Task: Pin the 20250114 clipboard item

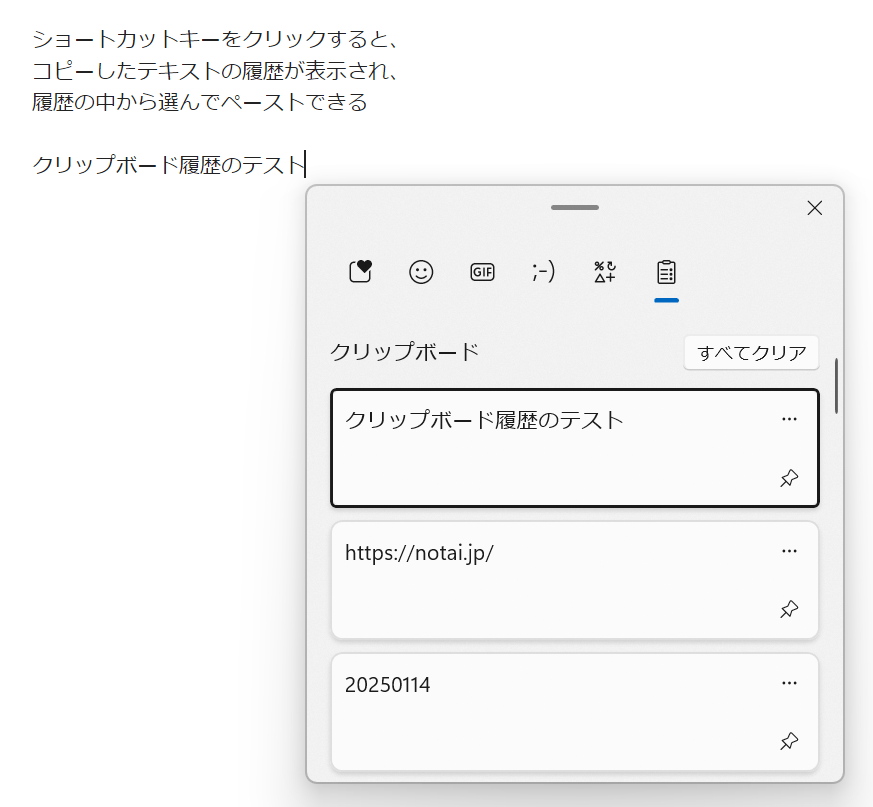Action: (x=789, y=741)
